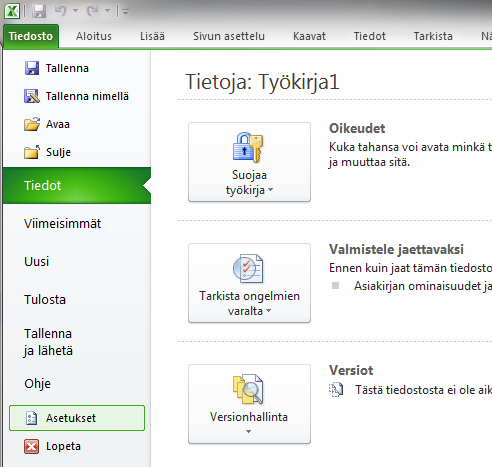The width and height of the screenshot is (492, 467).
Task: Click the Excel application icon in title bar
Action: (12, 11)
